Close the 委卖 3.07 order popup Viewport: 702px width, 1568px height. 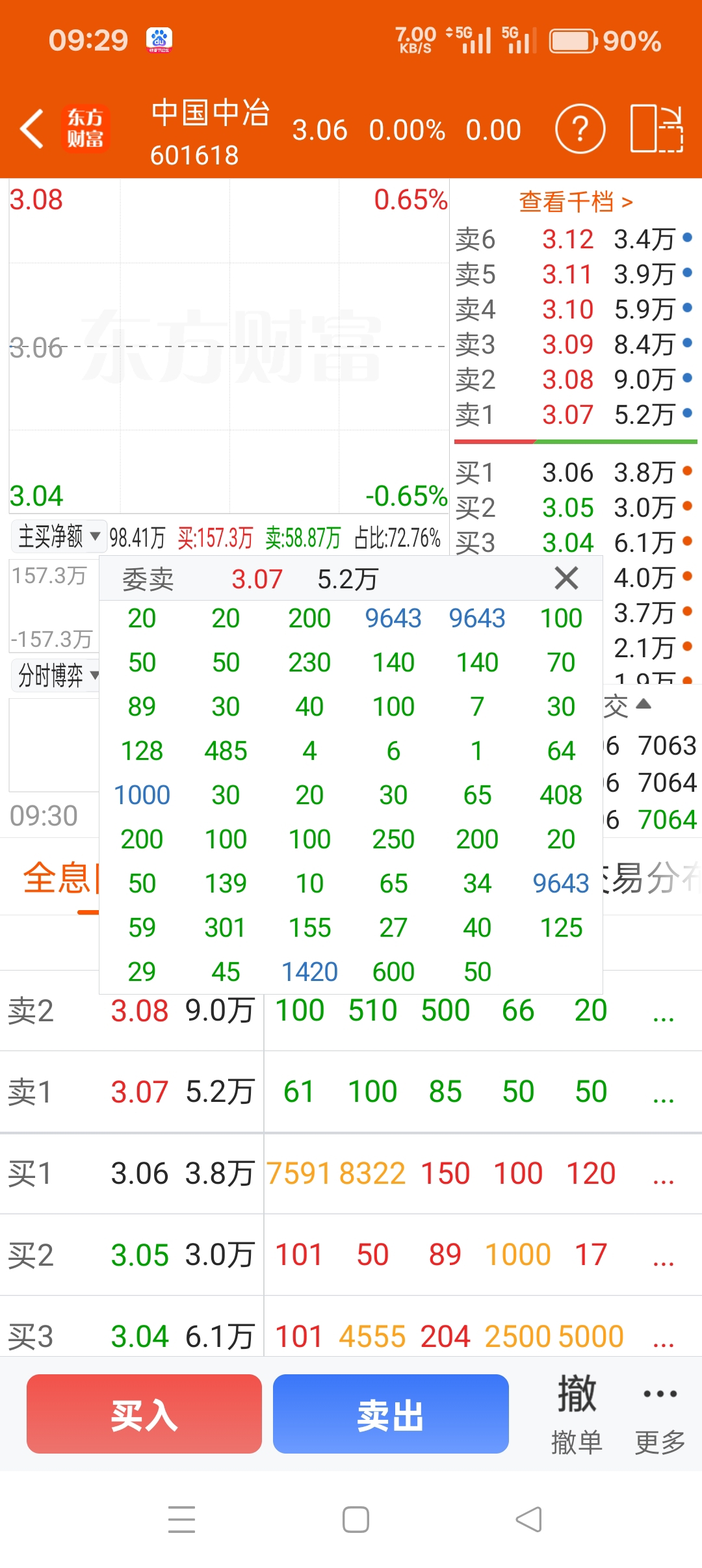tap(566, 578)
